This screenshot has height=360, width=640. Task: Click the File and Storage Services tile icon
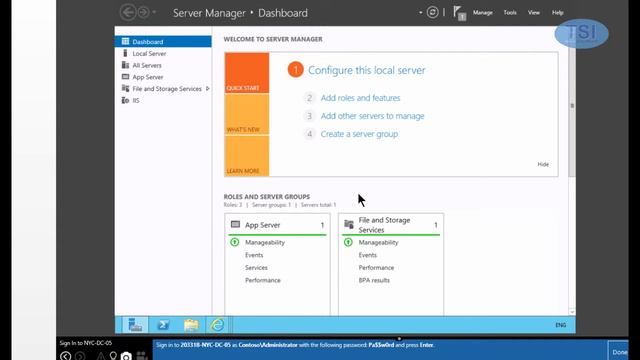click(349, 224)
